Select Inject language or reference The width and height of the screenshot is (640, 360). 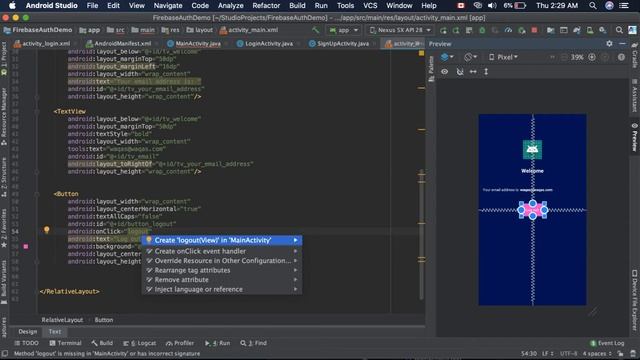pyautogui.click(x=222, y=289)
